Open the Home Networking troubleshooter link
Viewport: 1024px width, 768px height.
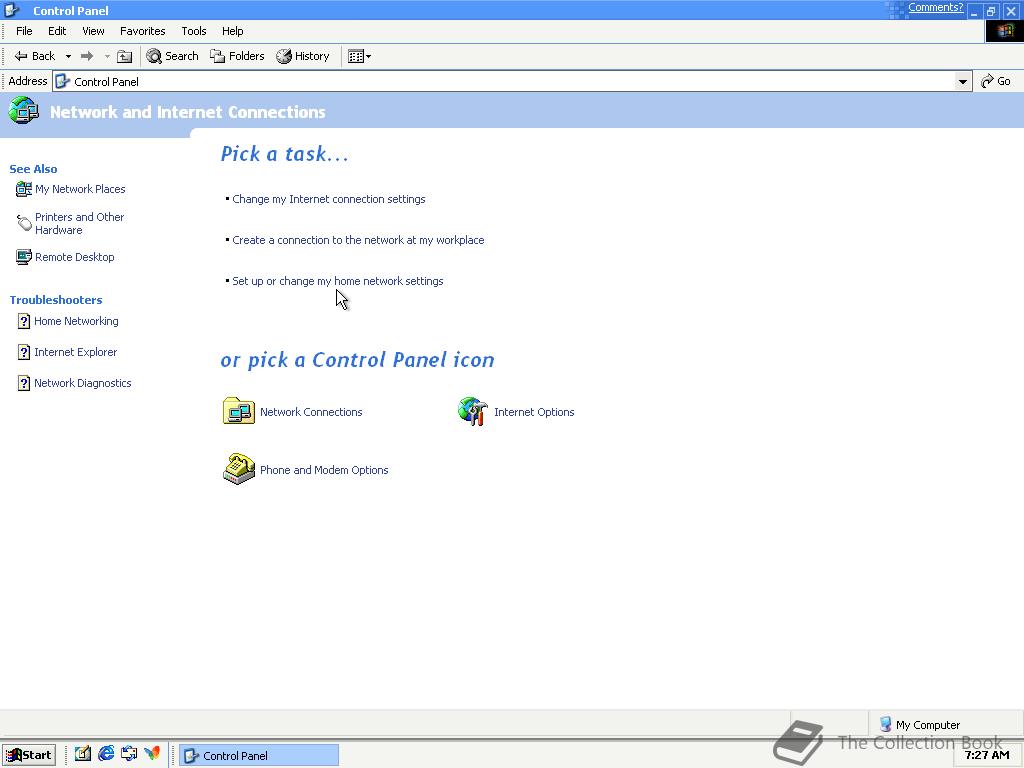pyautogui.click(x=76, y=321)
